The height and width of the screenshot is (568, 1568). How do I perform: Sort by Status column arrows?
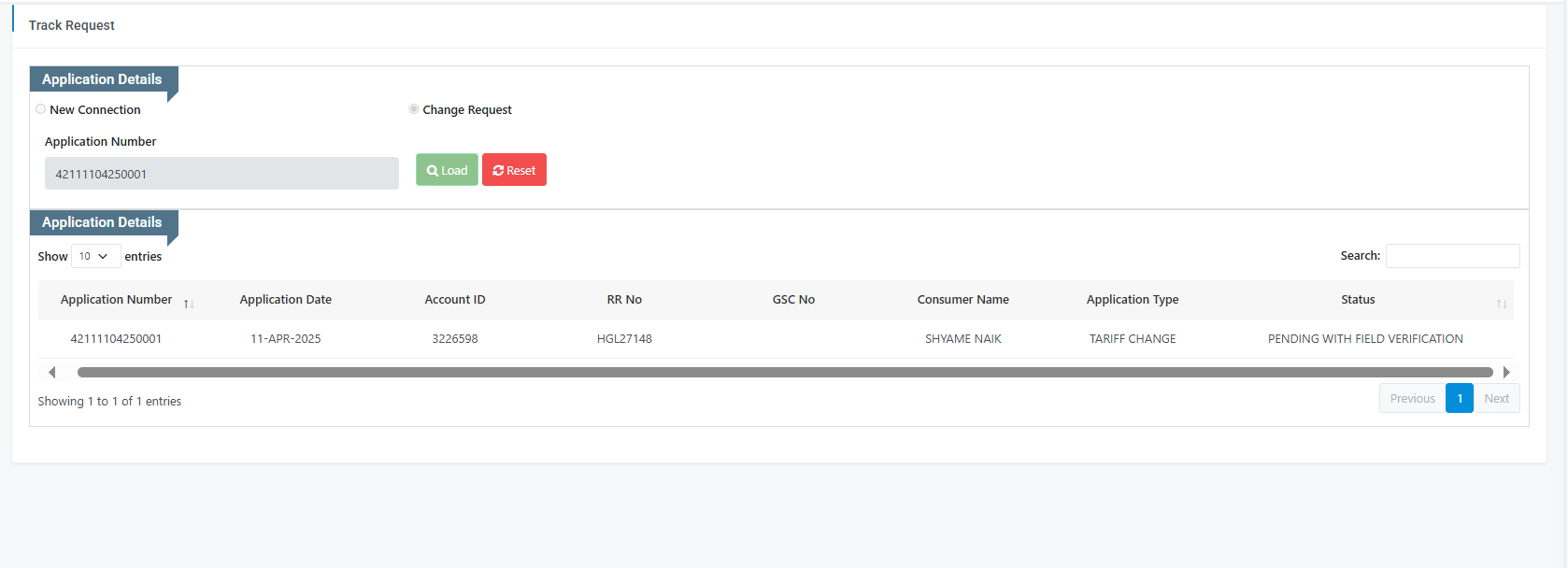tap(1502, 304)
